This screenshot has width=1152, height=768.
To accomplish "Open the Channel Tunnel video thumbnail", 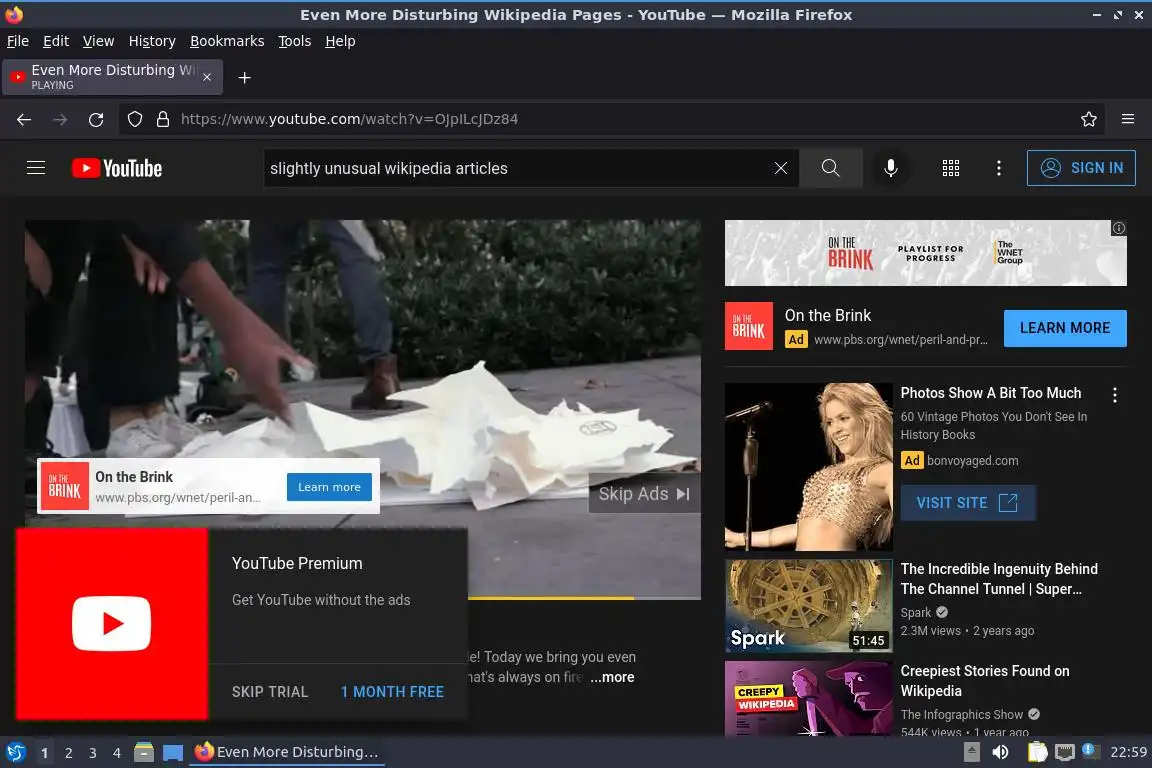I will pos(808,606).
